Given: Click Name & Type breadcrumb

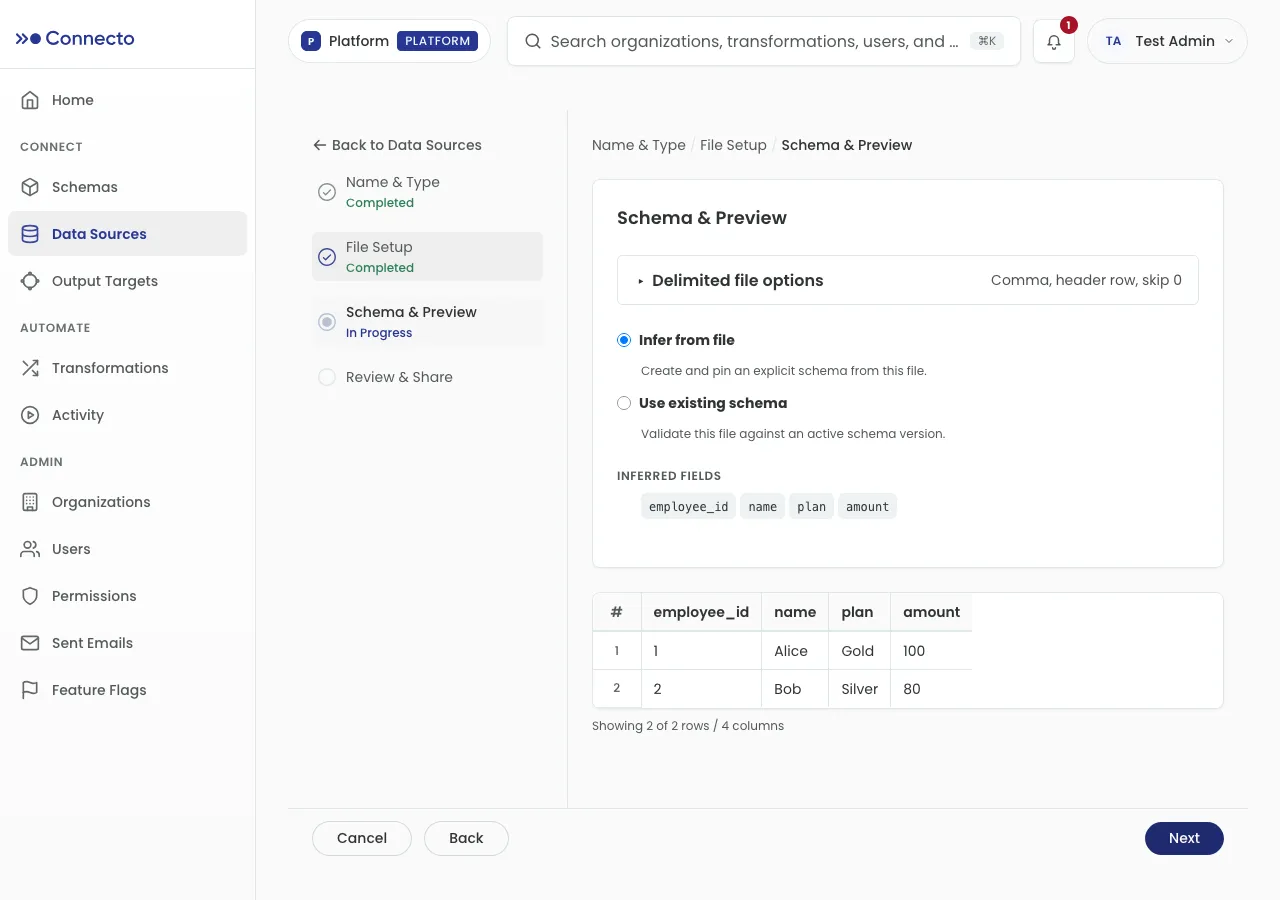Looking at the screenshot, I should tap(639, 145).
